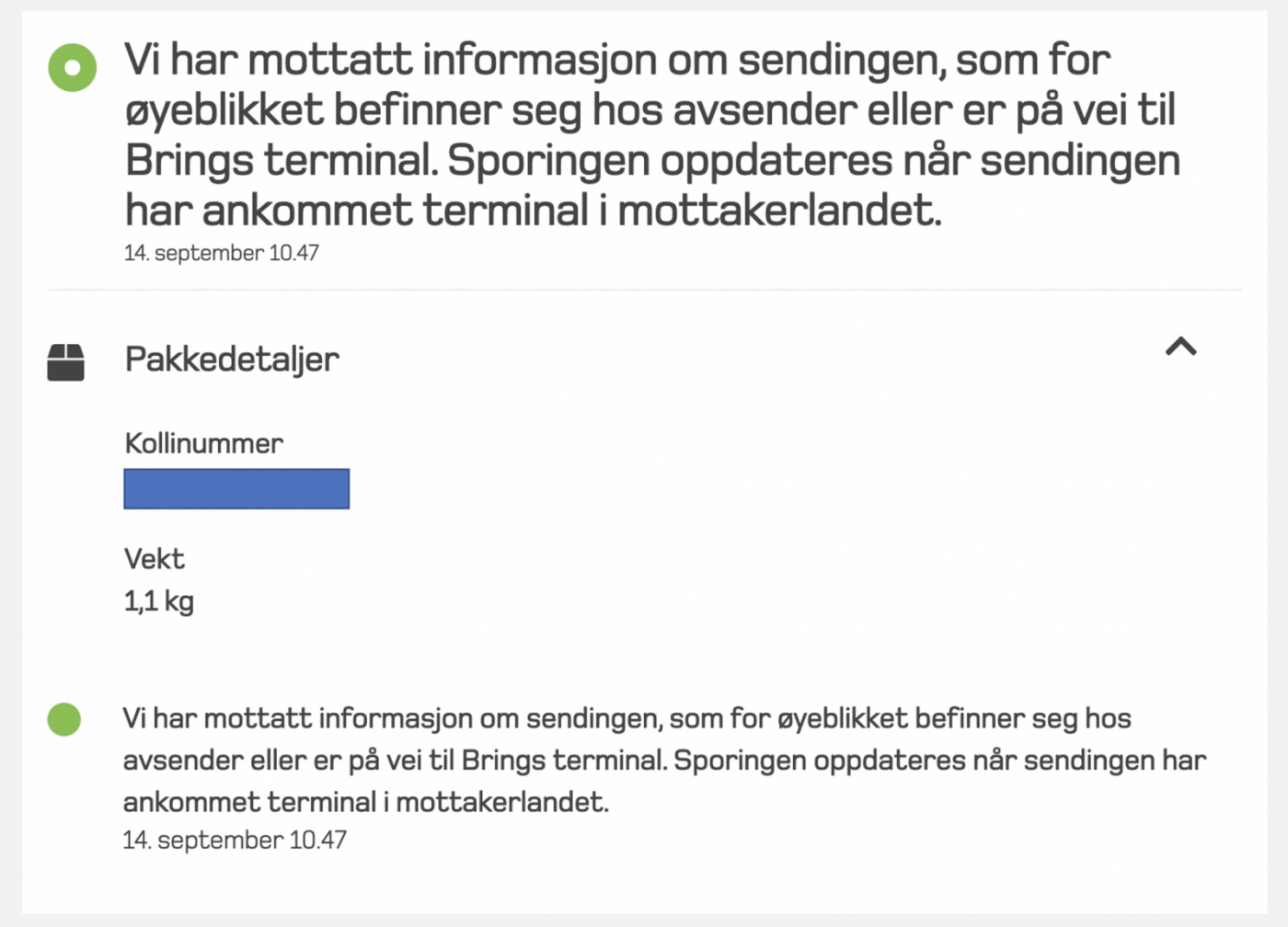The height and width of the screenshot is (927, 1288).
Task: Click the 1,1 kg weight value
Action: point(158,601)
